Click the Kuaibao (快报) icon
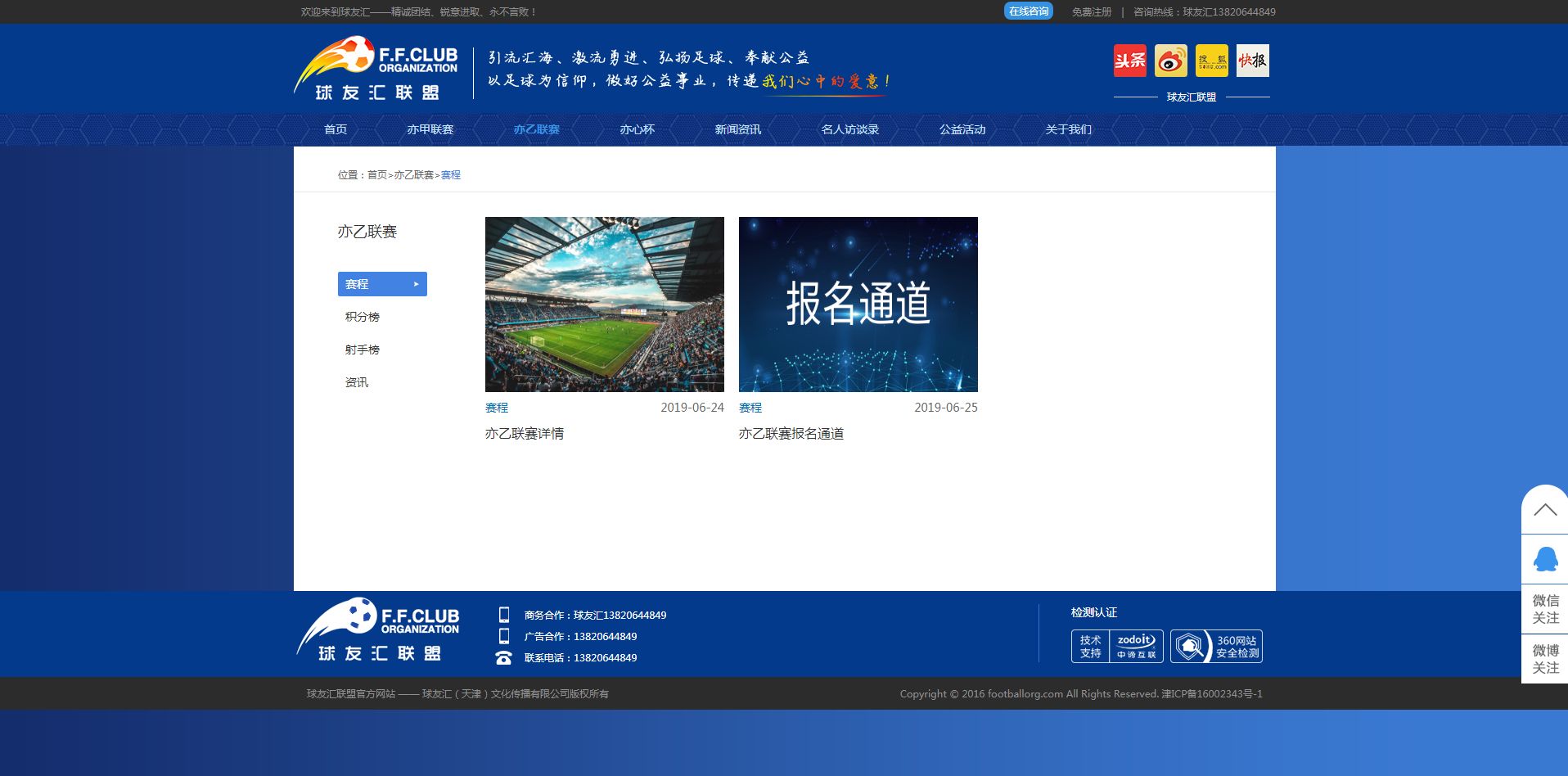 (1252, 61)
